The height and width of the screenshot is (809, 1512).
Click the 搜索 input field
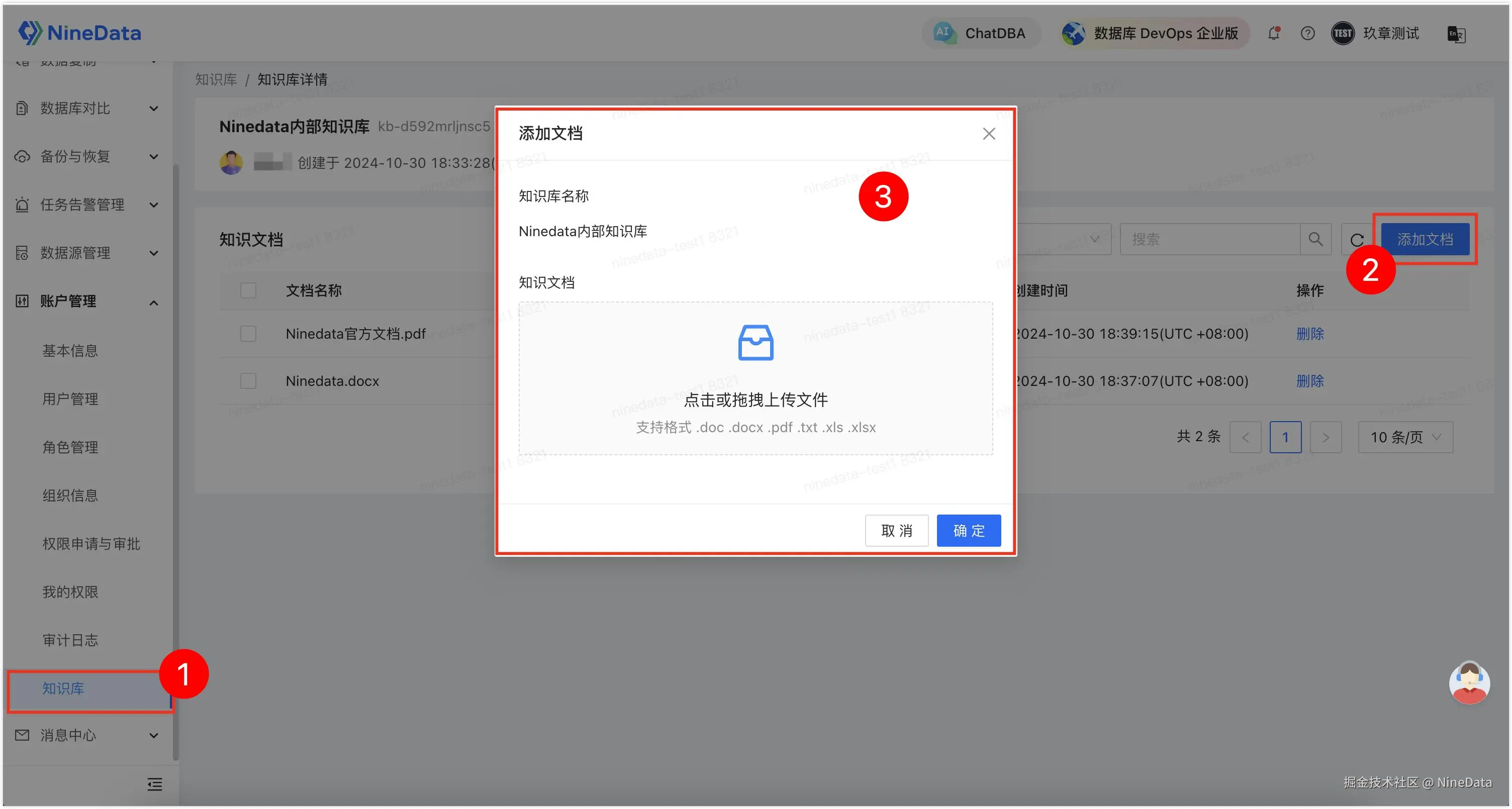click(1209, 239)
